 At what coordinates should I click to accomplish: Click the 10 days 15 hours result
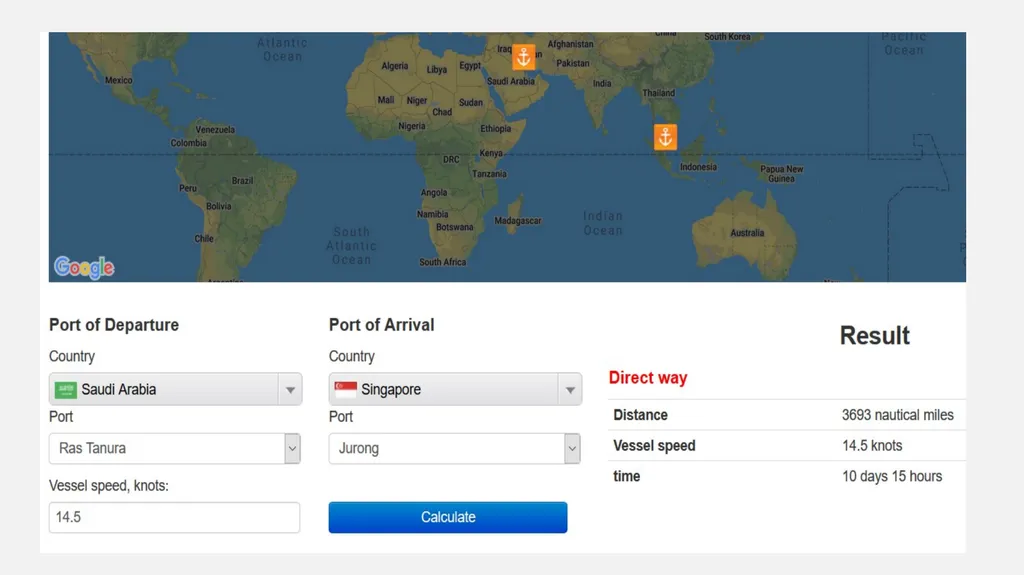pos(892,476)
